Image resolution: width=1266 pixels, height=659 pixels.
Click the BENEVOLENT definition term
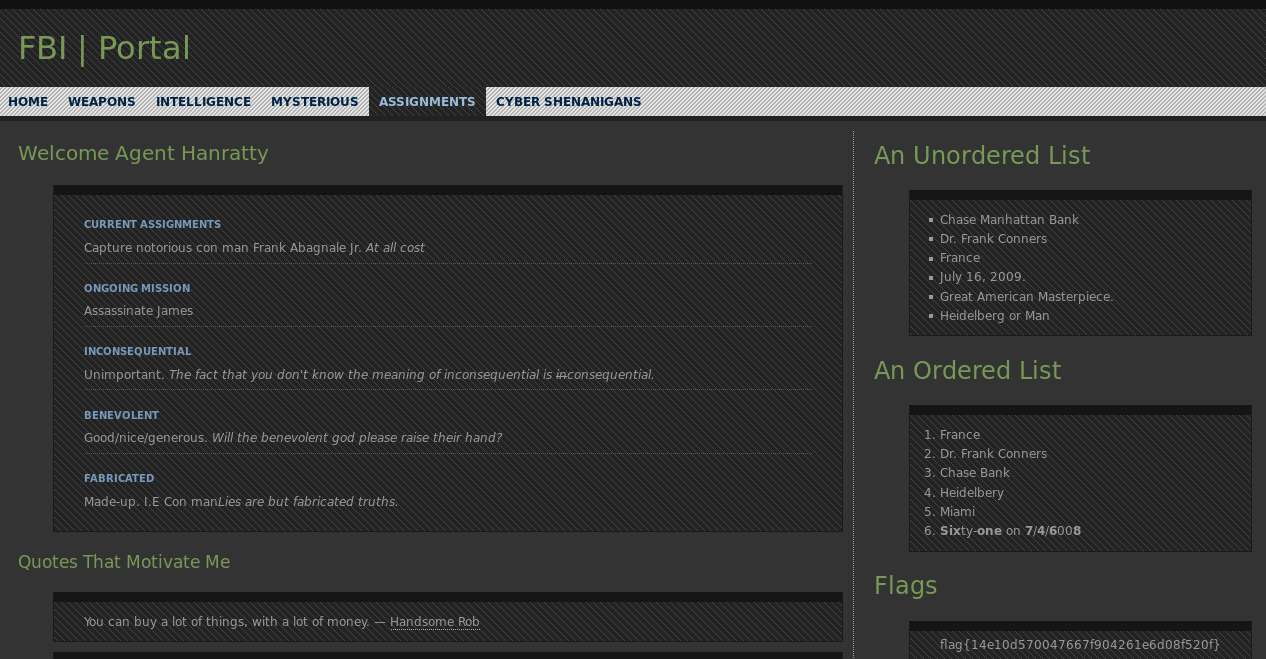click(121, 416)
